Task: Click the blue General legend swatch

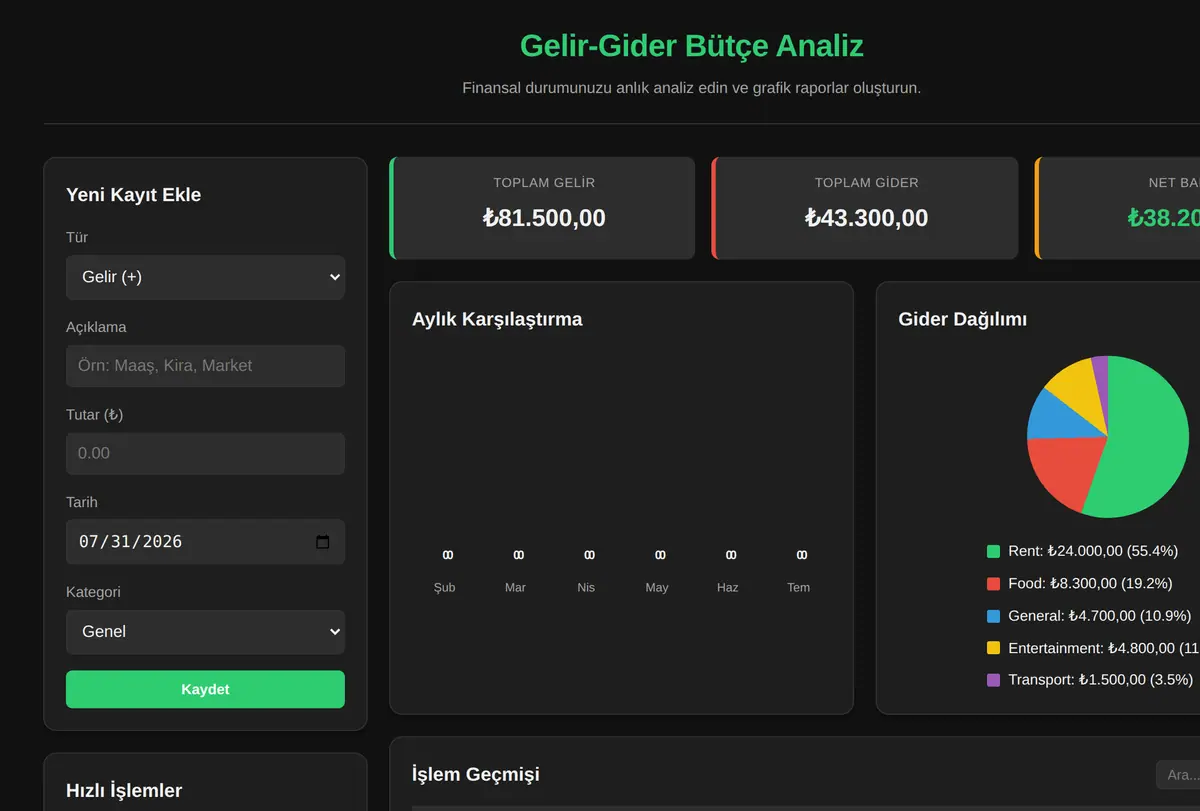Action: point(993,616)
